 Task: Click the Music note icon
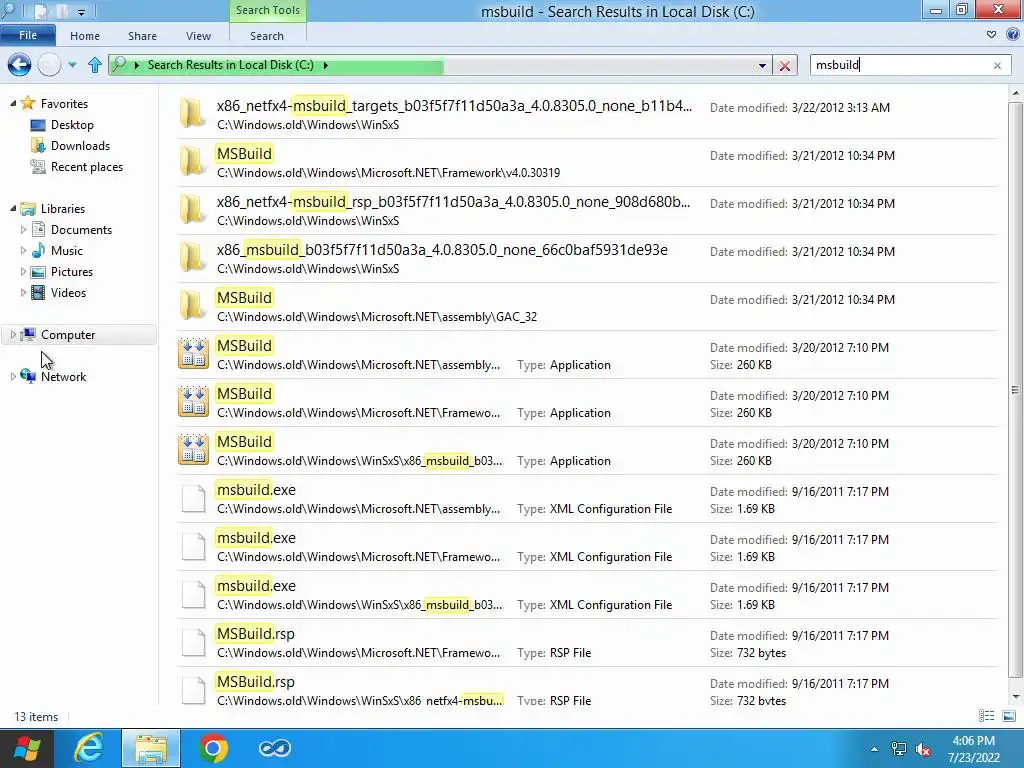39,250
